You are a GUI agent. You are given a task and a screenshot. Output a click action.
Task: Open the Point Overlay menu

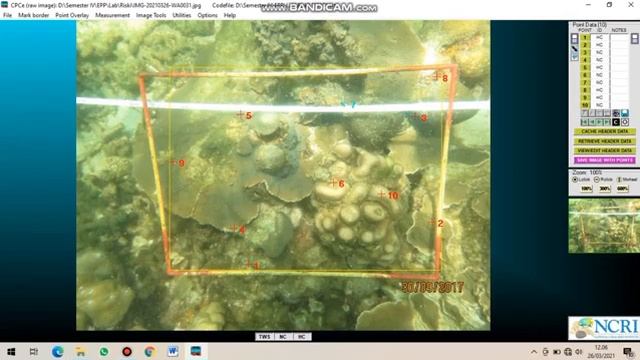(72, 15)
